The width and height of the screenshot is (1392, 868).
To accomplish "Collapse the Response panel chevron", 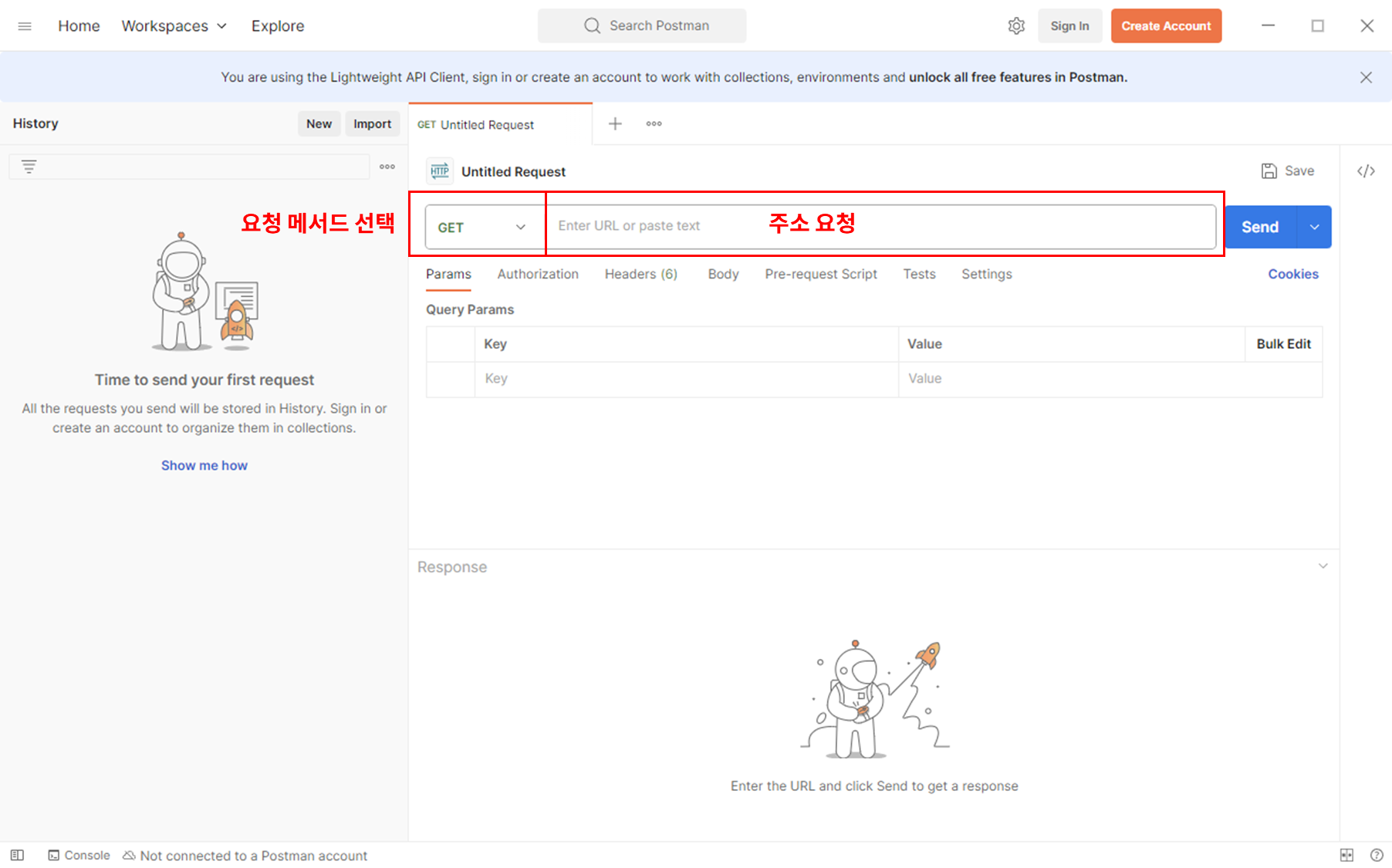I will click(x=1323, y=566).
